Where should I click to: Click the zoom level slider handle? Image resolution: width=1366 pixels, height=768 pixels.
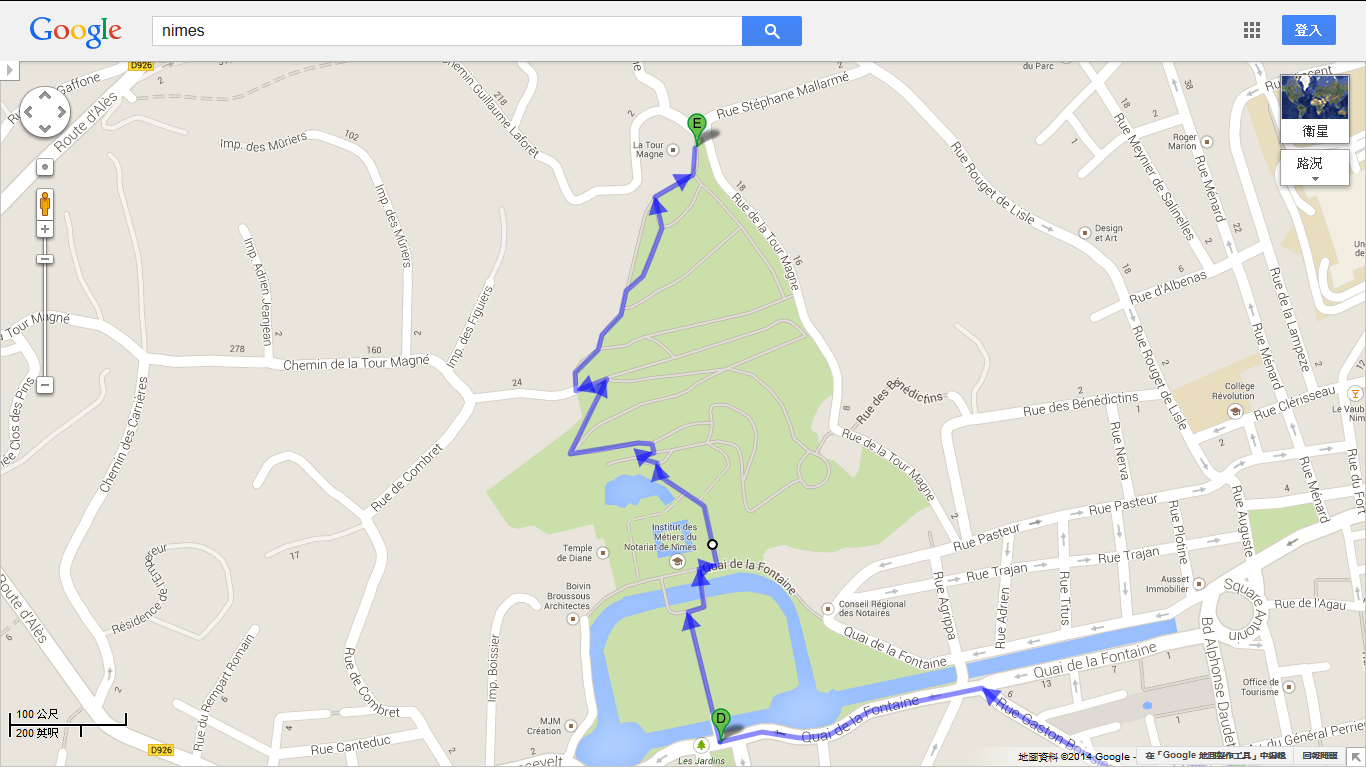click(x=45, y=259)
